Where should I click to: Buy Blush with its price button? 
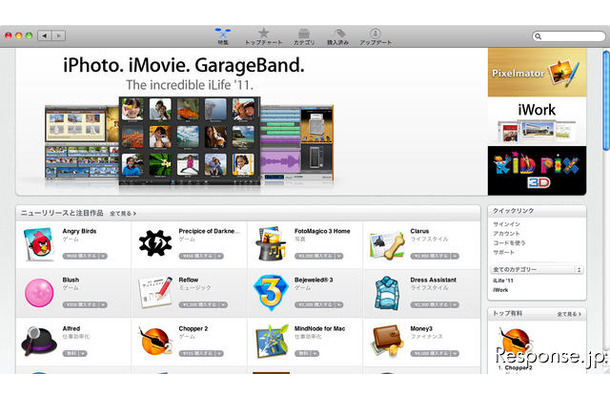click(x=85, y=305)
